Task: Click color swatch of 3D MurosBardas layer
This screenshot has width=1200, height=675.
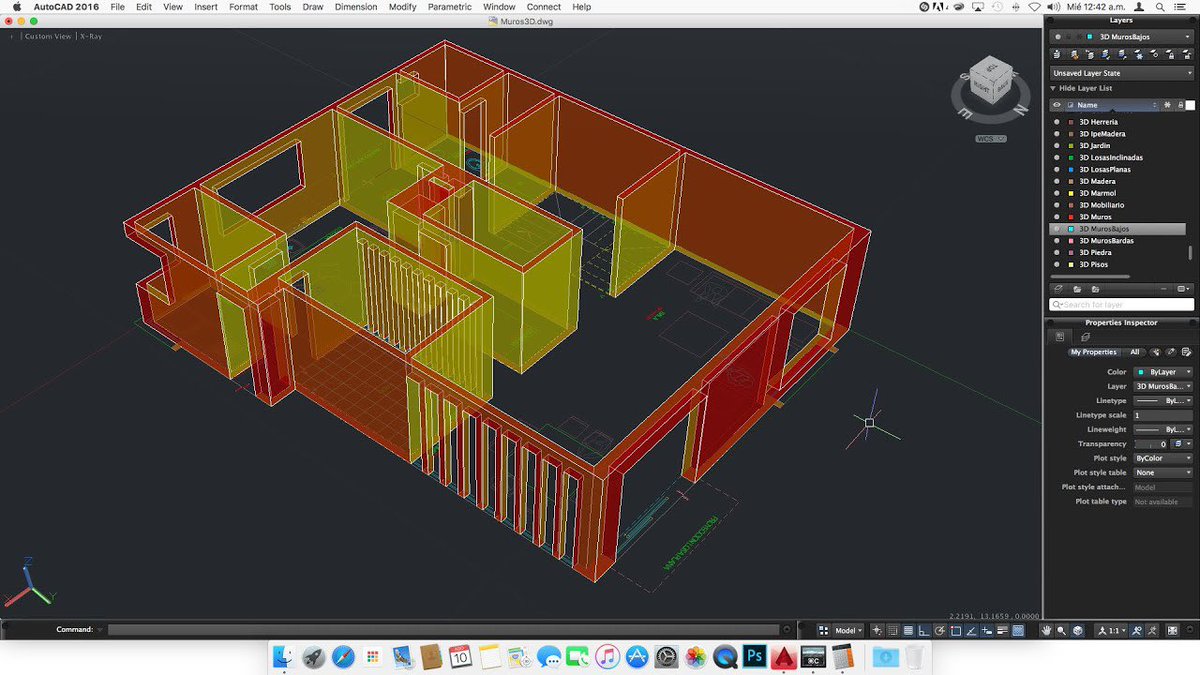Action: (x=1071, y=241)
